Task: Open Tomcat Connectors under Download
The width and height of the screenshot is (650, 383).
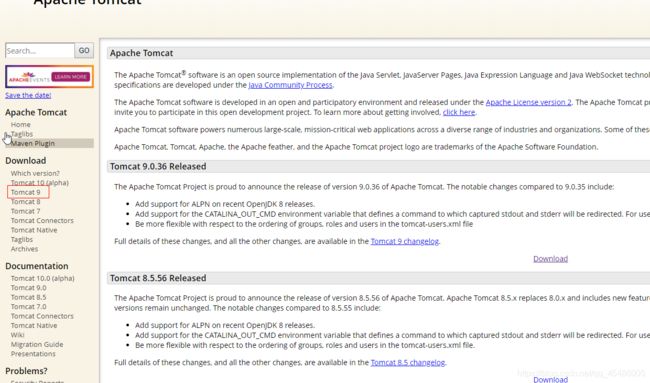Action: tap(42, 221)
